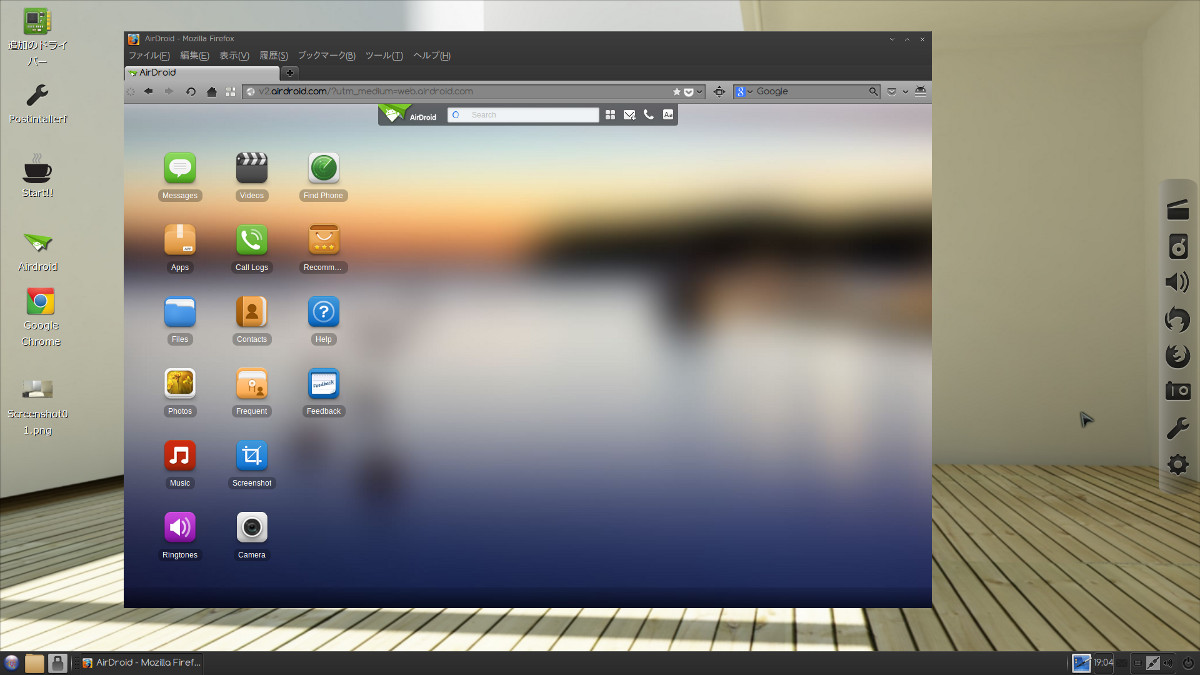This screenshot has height=675, width=1200.
Task: Open the ファイル(F) menu
Action: click(x=149, y=56)
